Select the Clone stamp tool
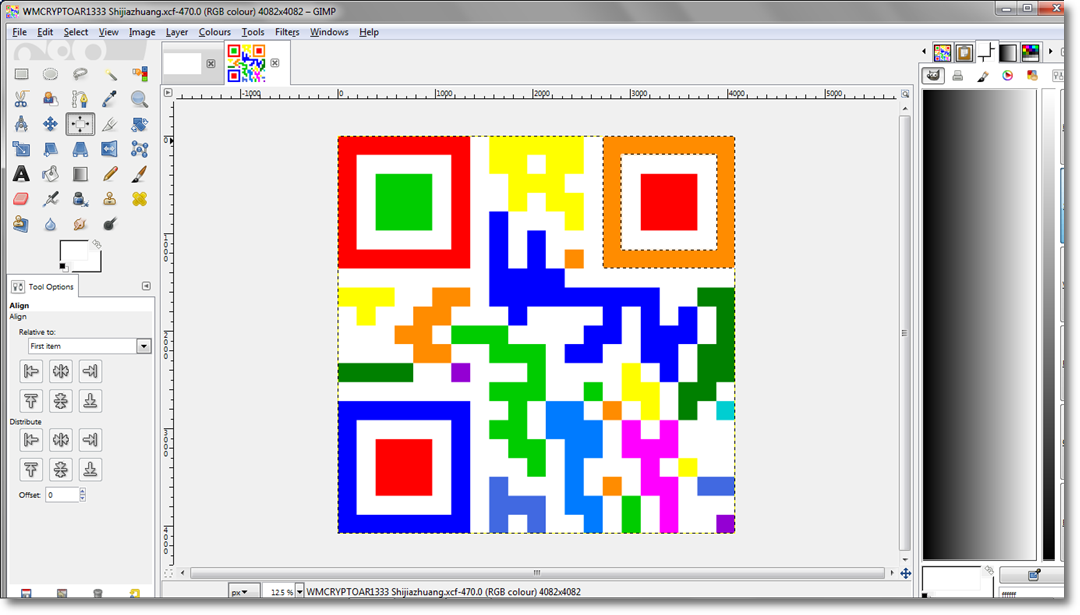1080x615 pixels. [x=110, y=199]
